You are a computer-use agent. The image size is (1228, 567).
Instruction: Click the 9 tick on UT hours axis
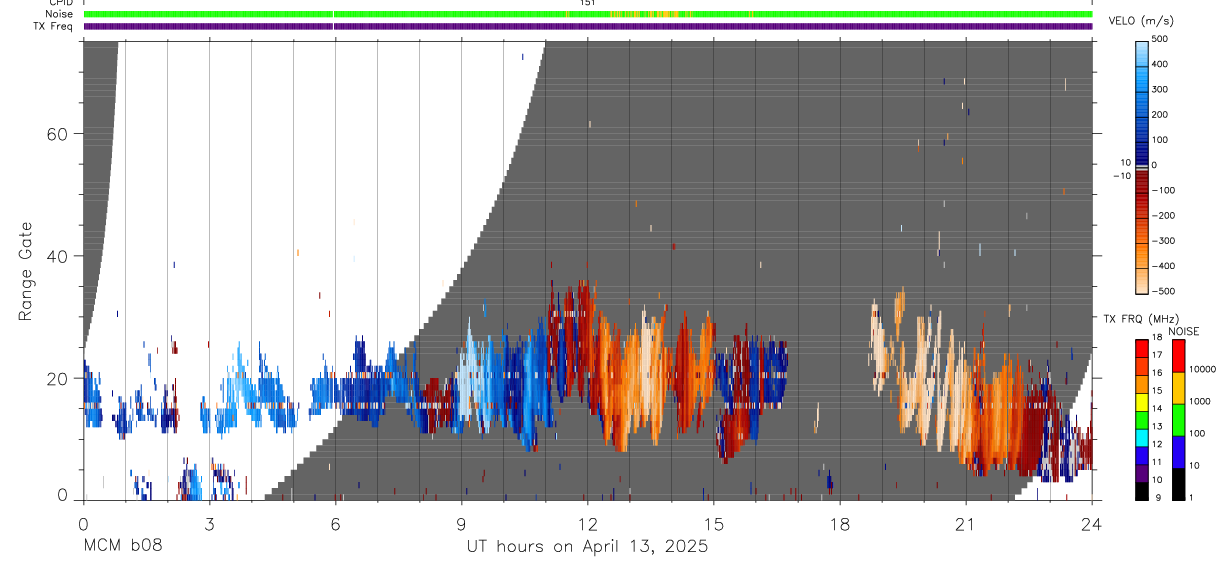(x=461, y=523)
